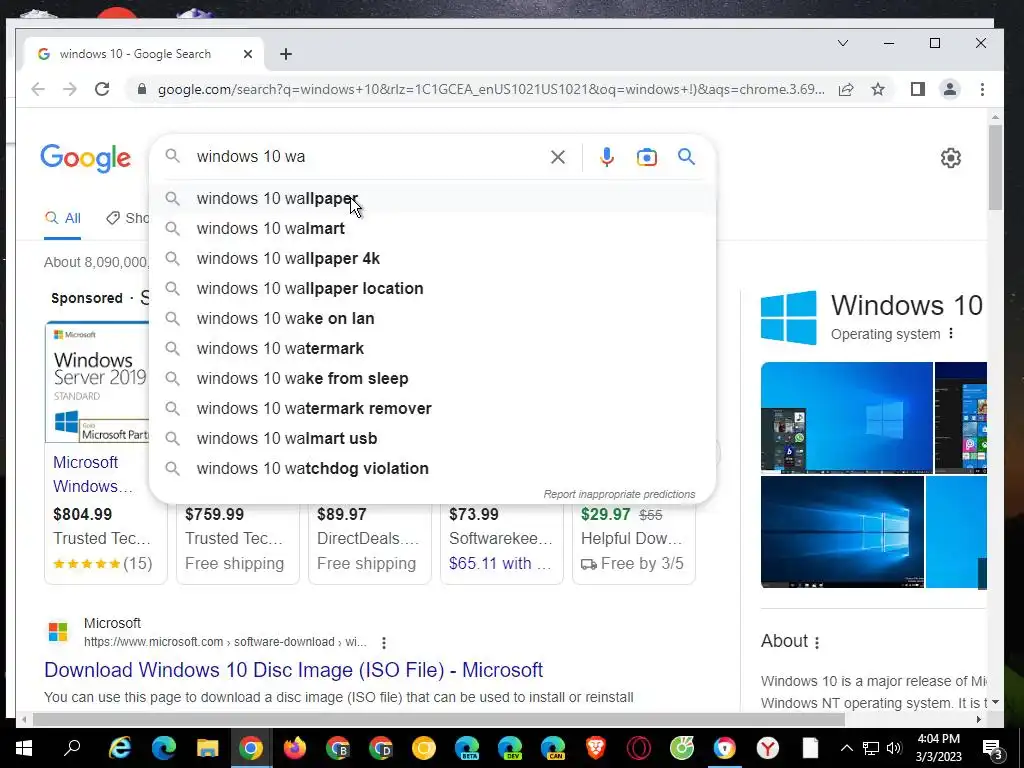Screen dimensions: 1024x768
Task: Open Download Windows 10 Disc Image link
Action: tap(293, 670)
